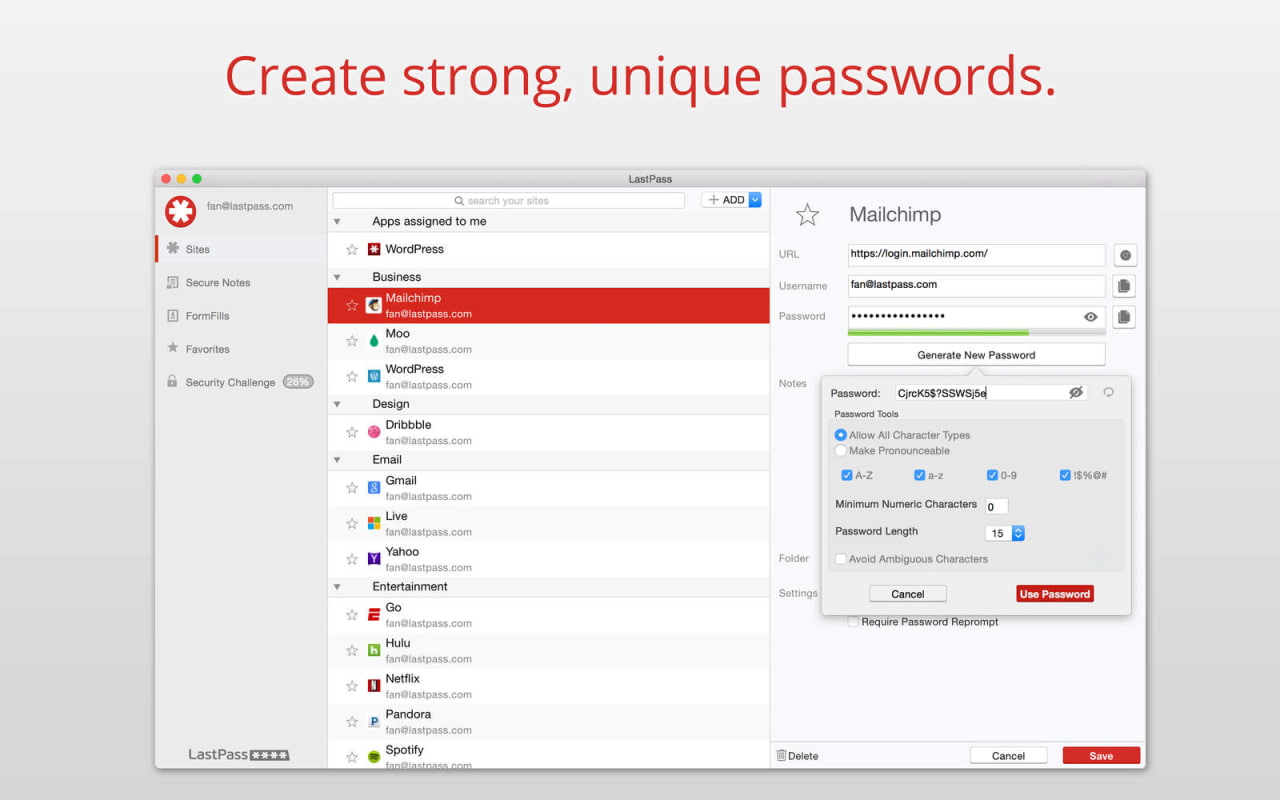
Task: Open the ADD button dropdown arrow
Action: point(755,200)
